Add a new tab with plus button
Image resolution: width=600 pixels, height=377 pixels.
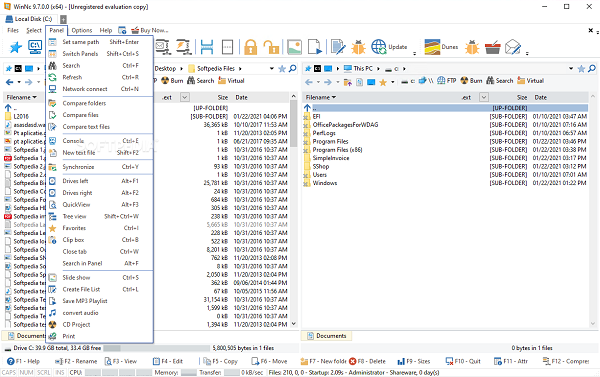(63, 19)
